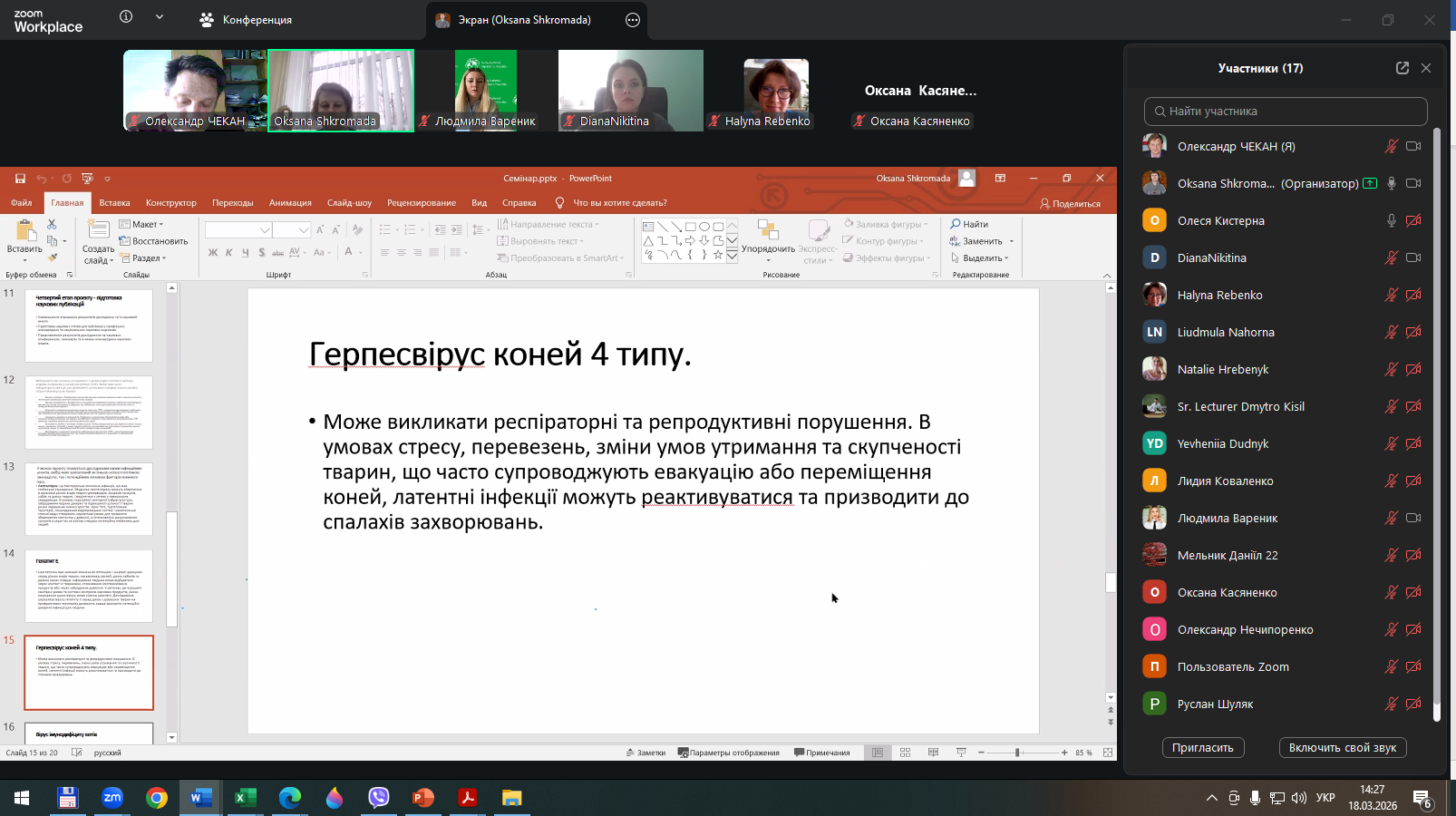The height and width of the screenshot is (816, 1456).
Task: Switch to slide sorter view icon
Action: [905, 753]
